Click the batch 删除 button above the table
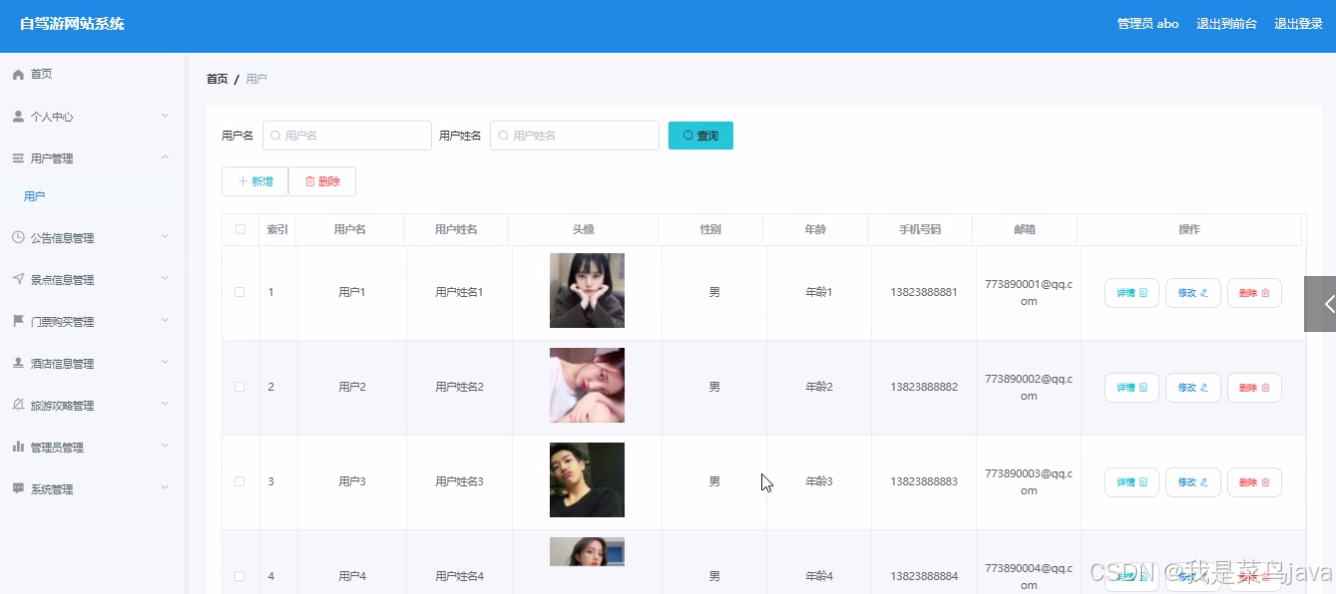Screen dimensions: 1336x594 point(322,181)
